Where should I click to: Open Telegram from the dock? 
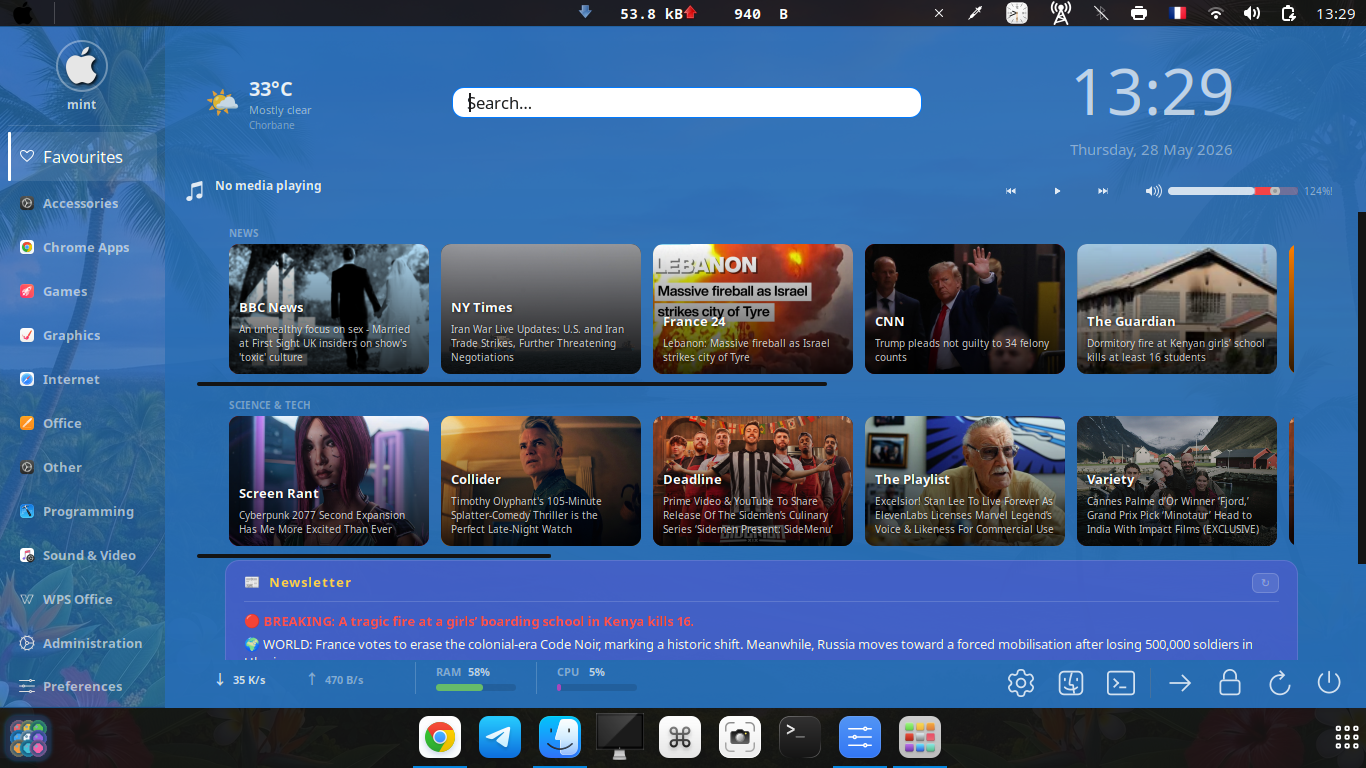pyautogui.click(x=500, y=738)
